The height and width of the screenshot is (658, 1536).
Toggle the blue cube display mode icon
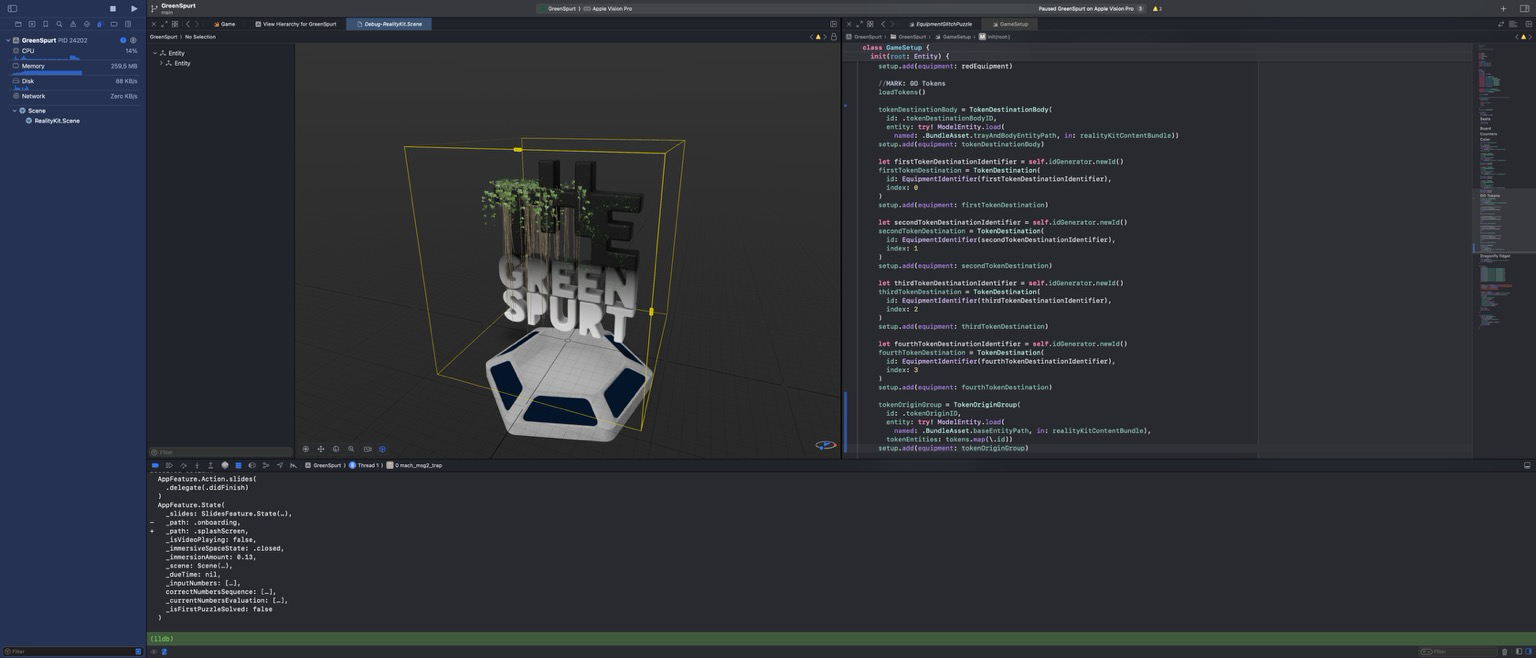[x=382, y=449]
